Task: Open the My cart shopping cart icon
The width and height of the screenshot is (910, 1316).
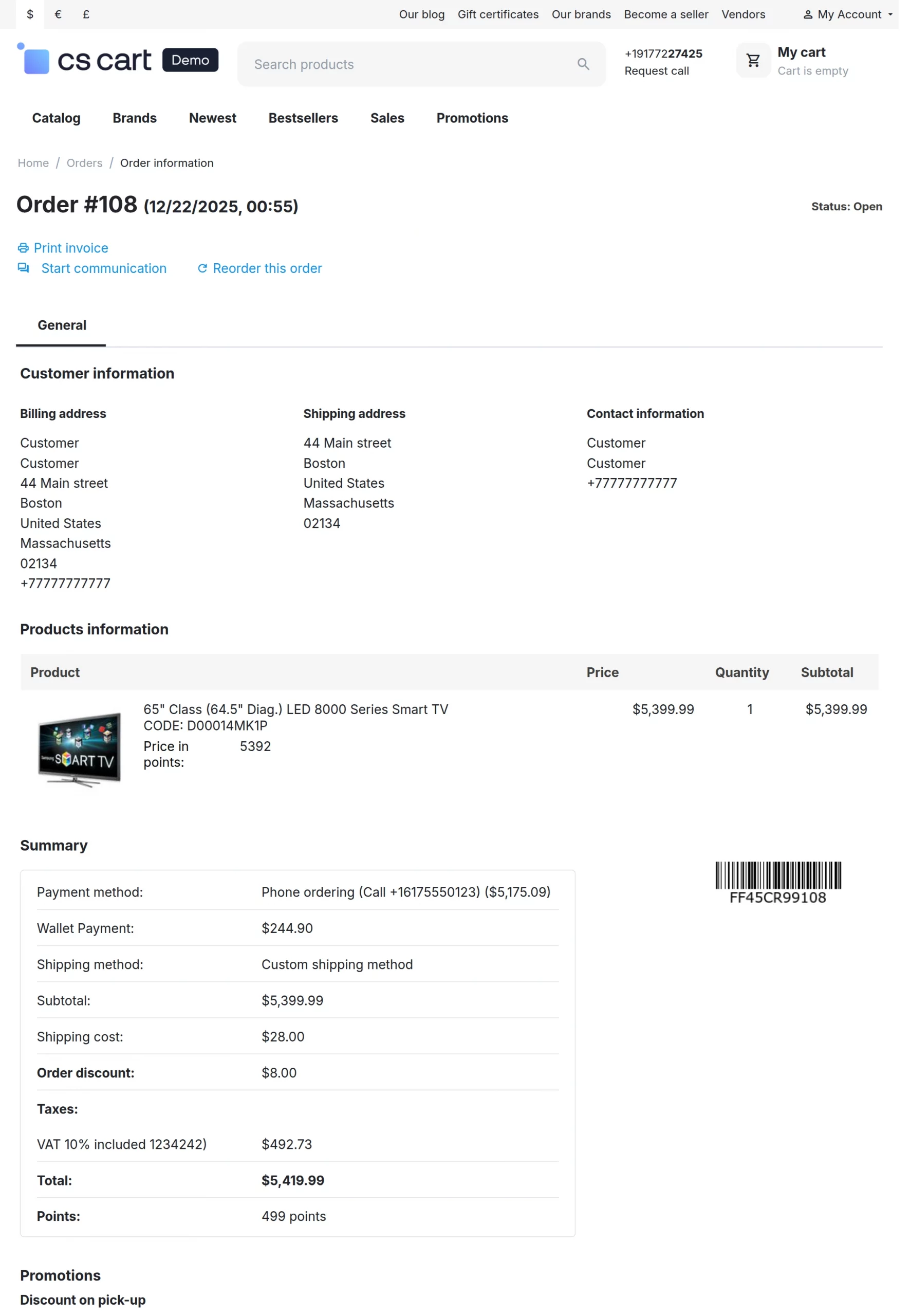Action: coord(753,60)
